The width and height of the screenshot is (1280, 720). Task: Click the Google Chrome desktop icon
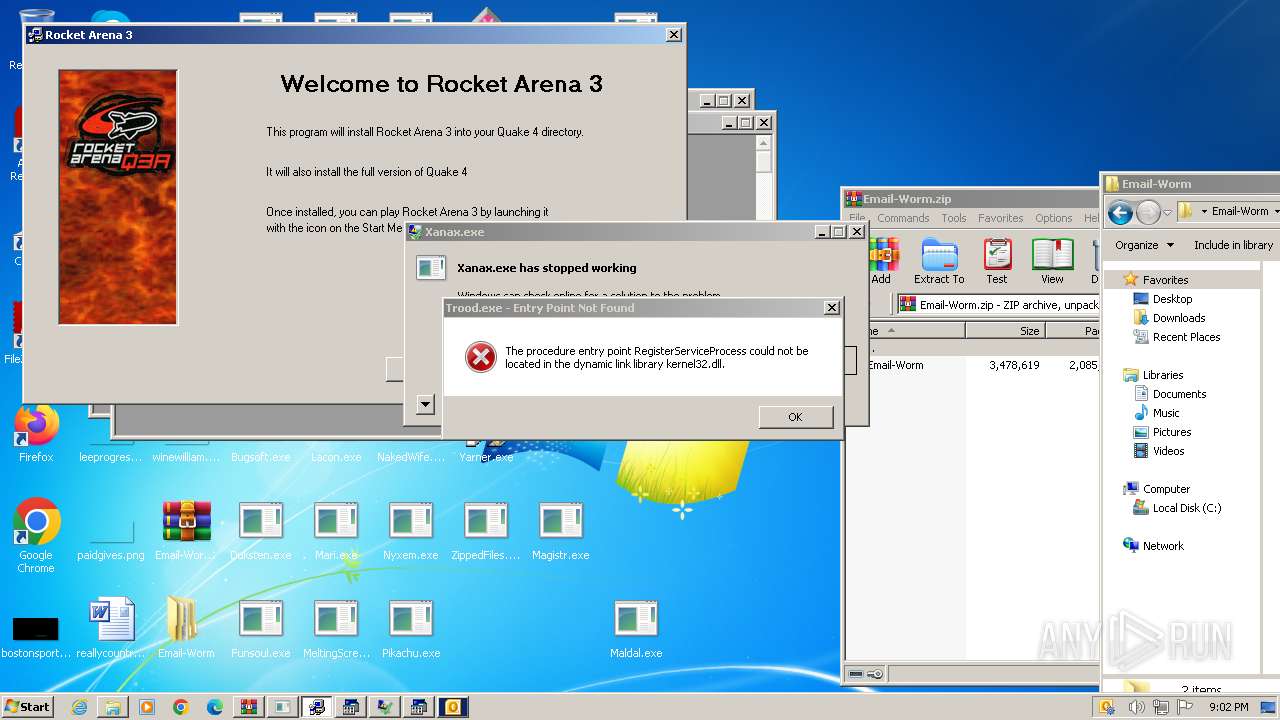36,535
